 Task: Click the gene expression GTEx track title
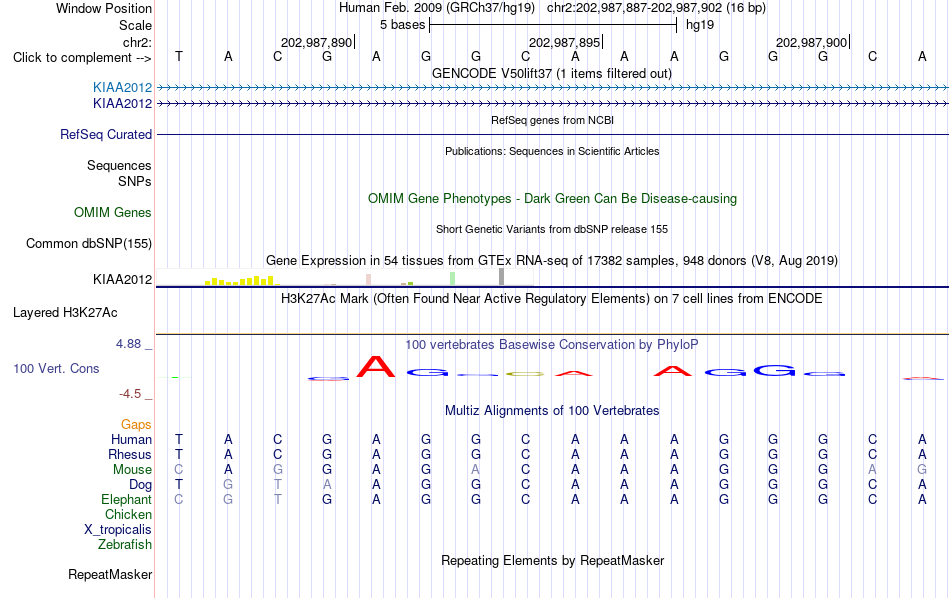click(x=552, y=261)
